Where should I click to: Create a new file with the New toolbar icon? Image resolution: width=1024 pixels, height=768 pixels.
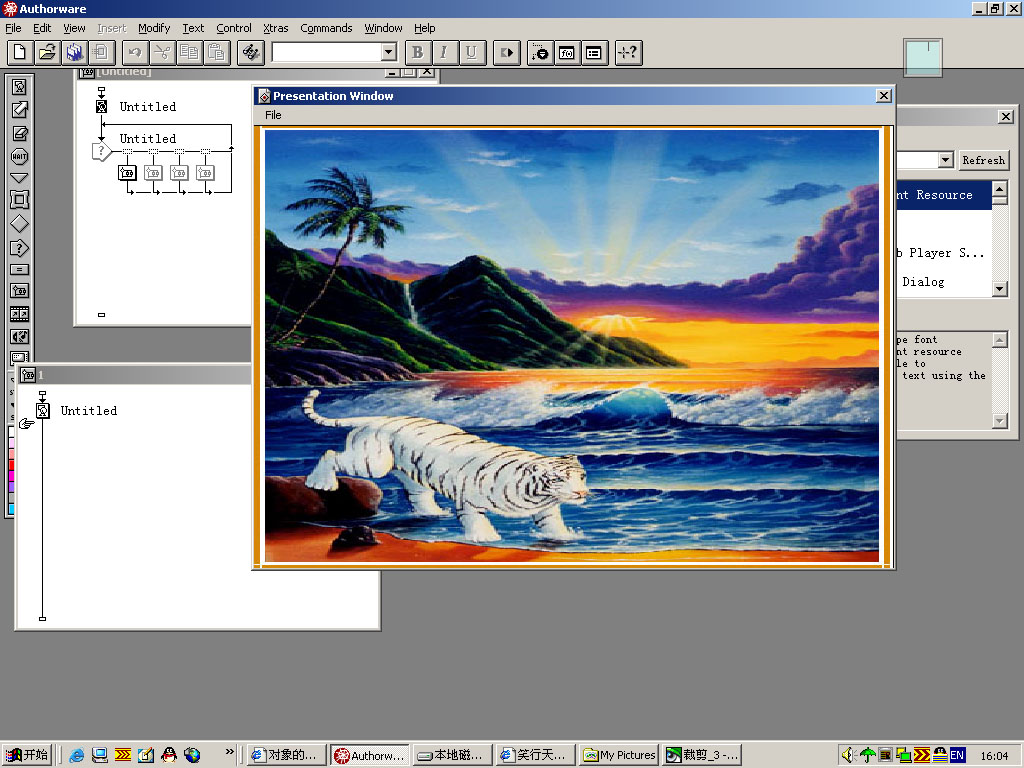click(x=20, y=53)
